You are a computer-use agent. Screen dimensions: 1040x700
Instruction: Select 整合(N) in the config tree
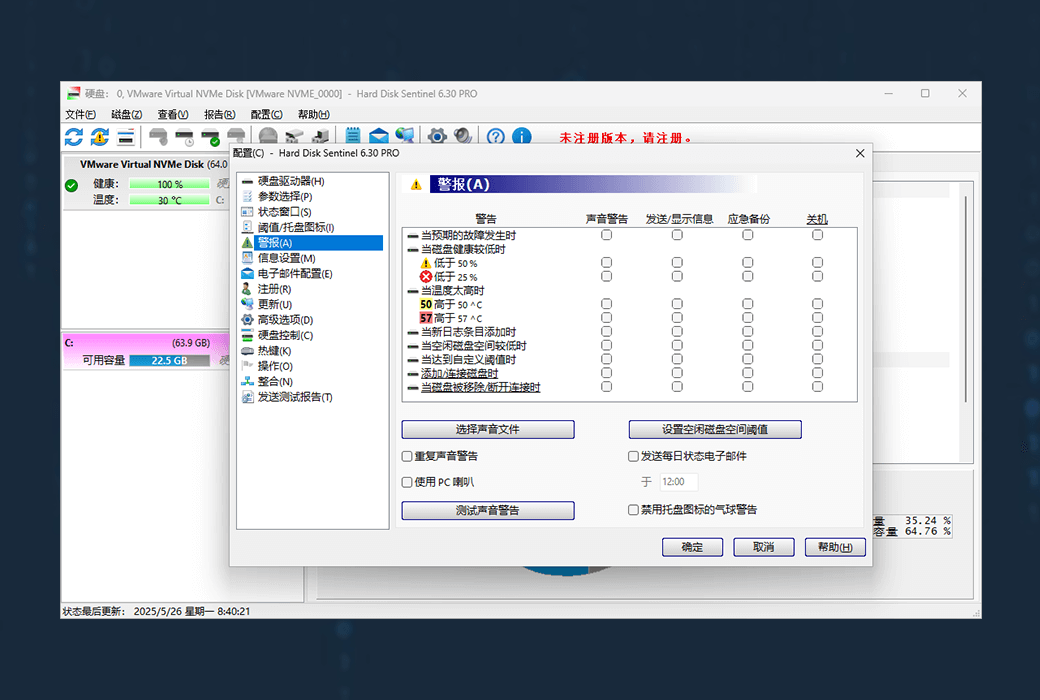275,382
